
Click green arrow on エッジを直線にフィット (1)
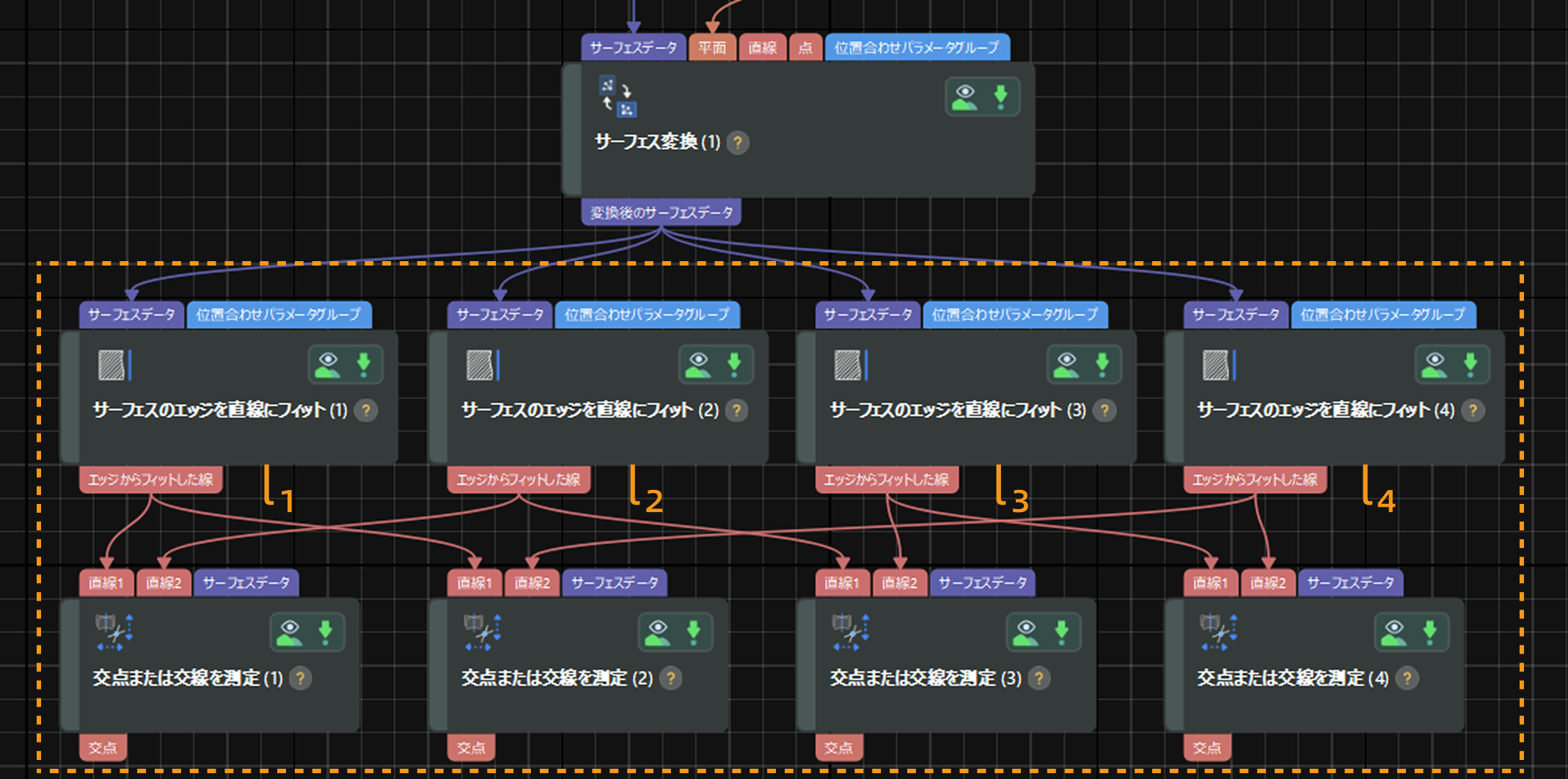coord(364,365)
